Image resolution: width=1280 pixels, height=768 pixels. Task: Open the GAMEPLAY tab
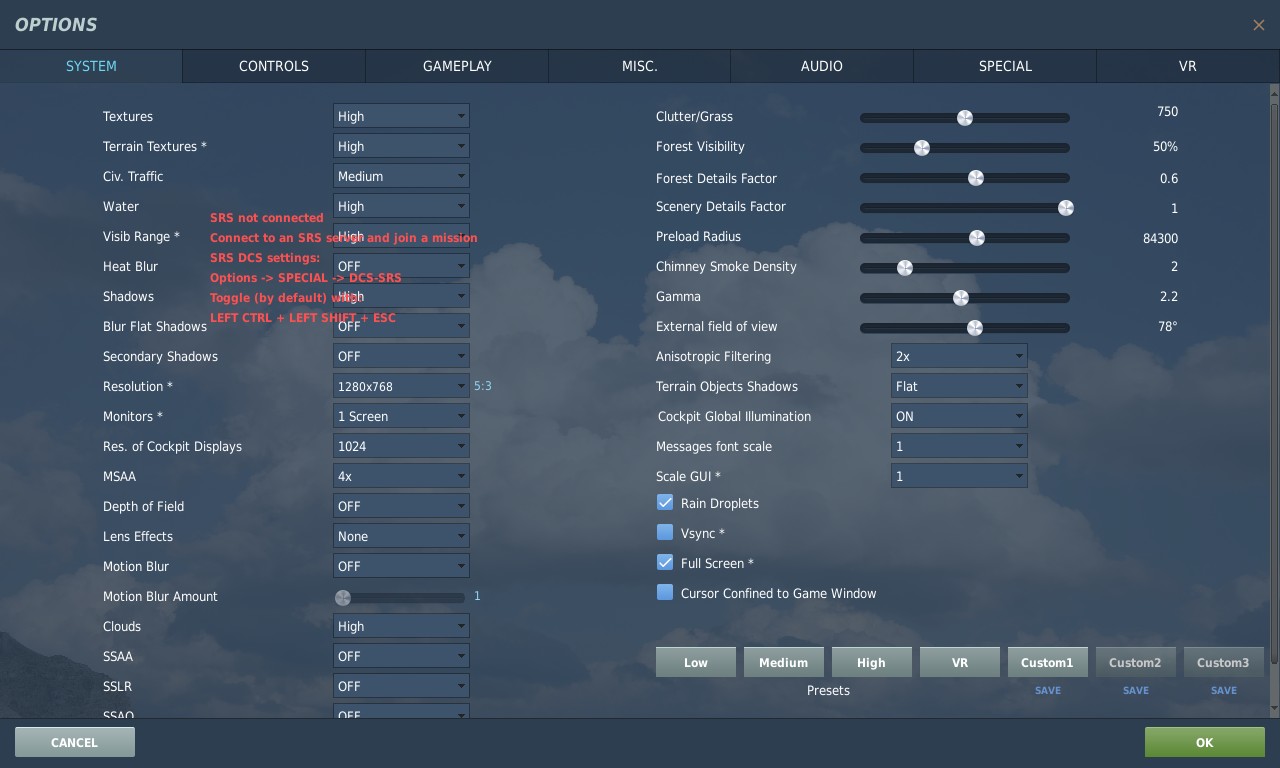pyautogui.click(x=457, y=66)
